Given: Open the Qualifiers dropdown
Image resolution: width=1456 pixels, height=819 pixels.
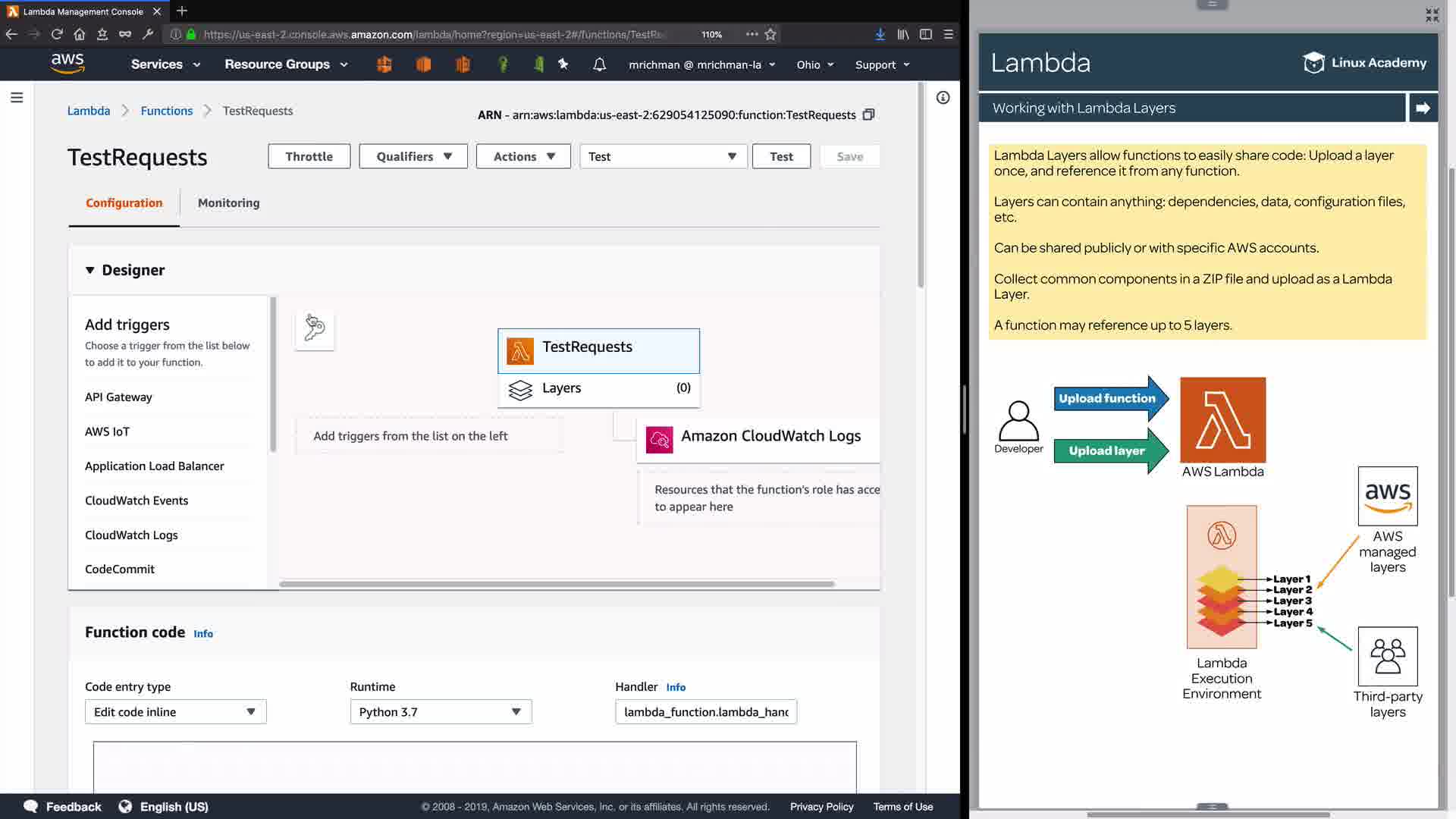Looking at the screenshot, I should coord(413,156).
